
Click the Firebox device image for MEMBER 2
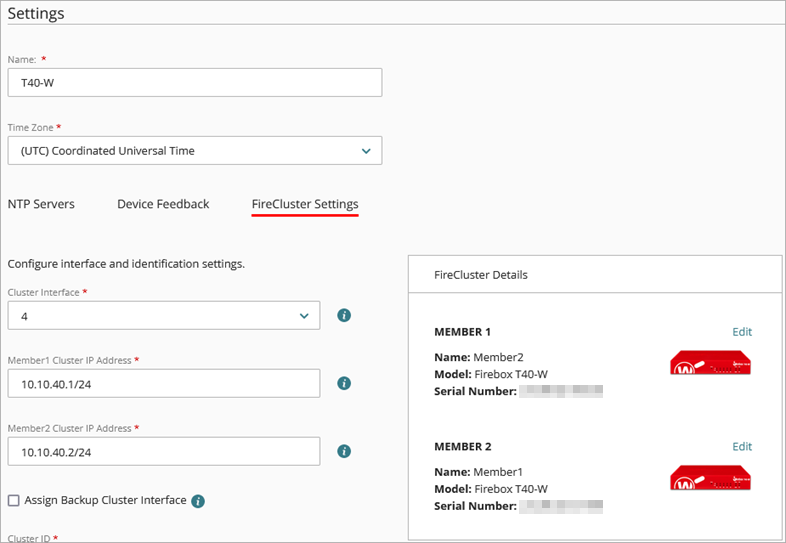click(710, 477)
